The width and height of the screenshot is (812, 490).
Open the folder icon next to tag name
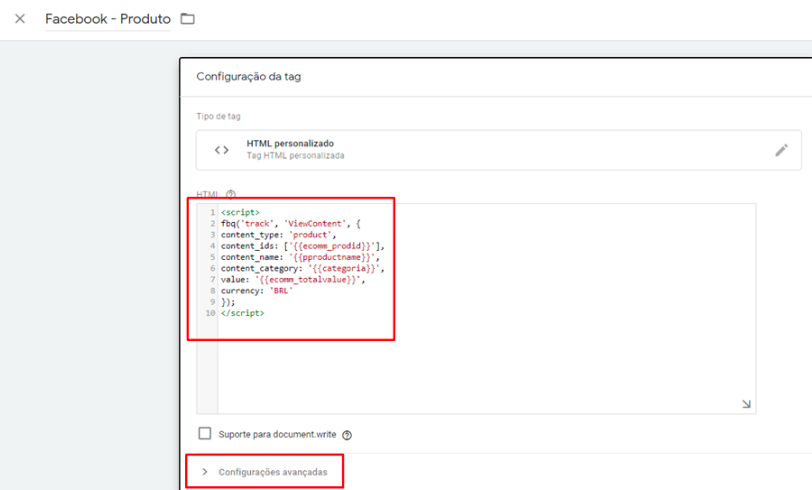pos(187,19)
